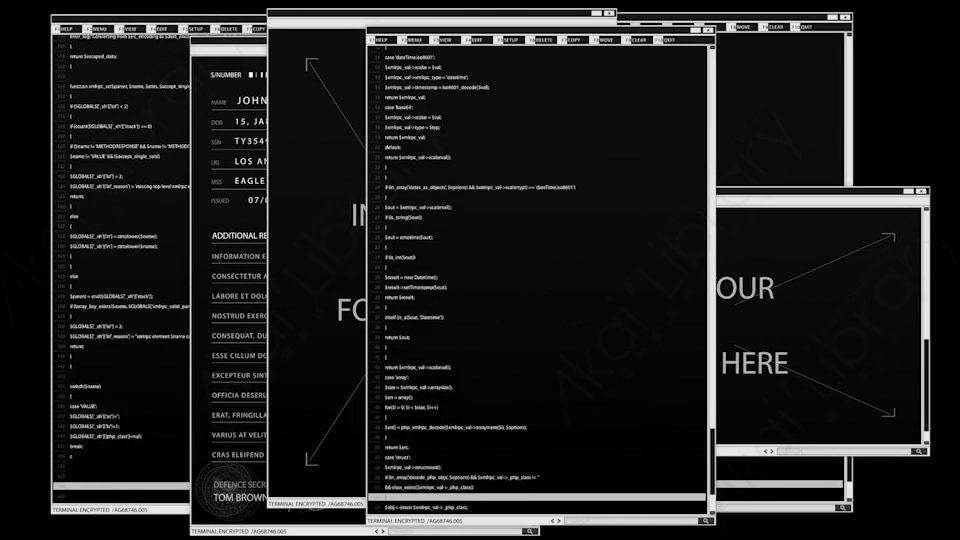Click the JOHN name value in profile window
The height and width of the screenshot is (540, 960).
pos(252,100)
